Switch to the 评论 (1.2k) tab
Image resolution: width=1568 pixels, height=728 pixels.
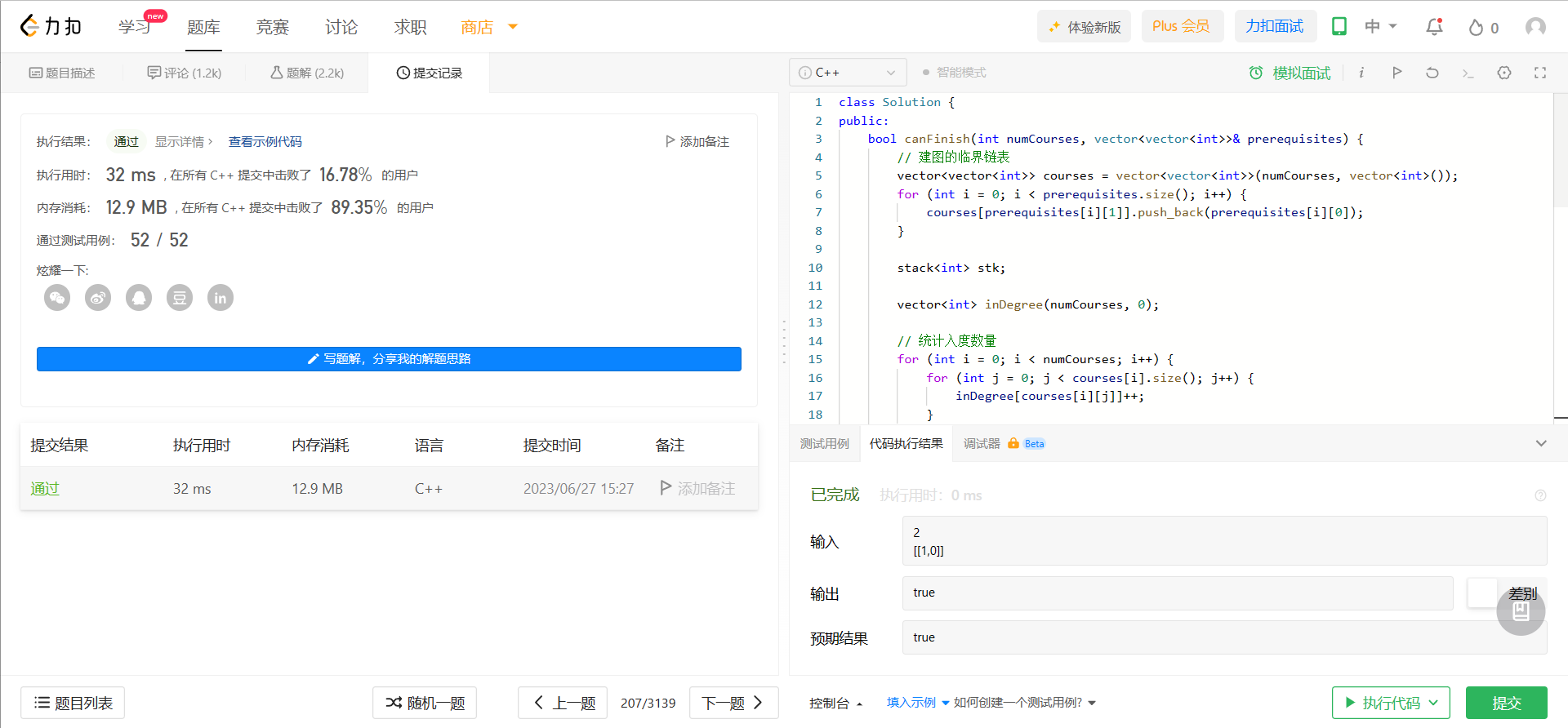[x=185, y=73]
